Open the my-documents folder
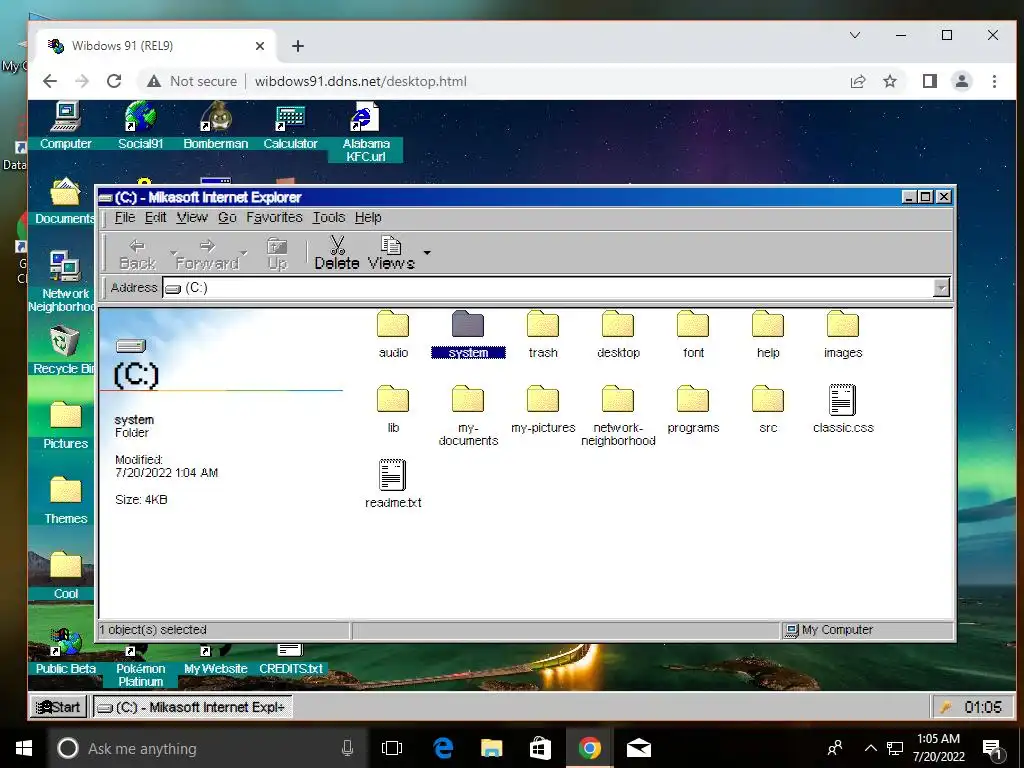 click(x=468, y=415)
